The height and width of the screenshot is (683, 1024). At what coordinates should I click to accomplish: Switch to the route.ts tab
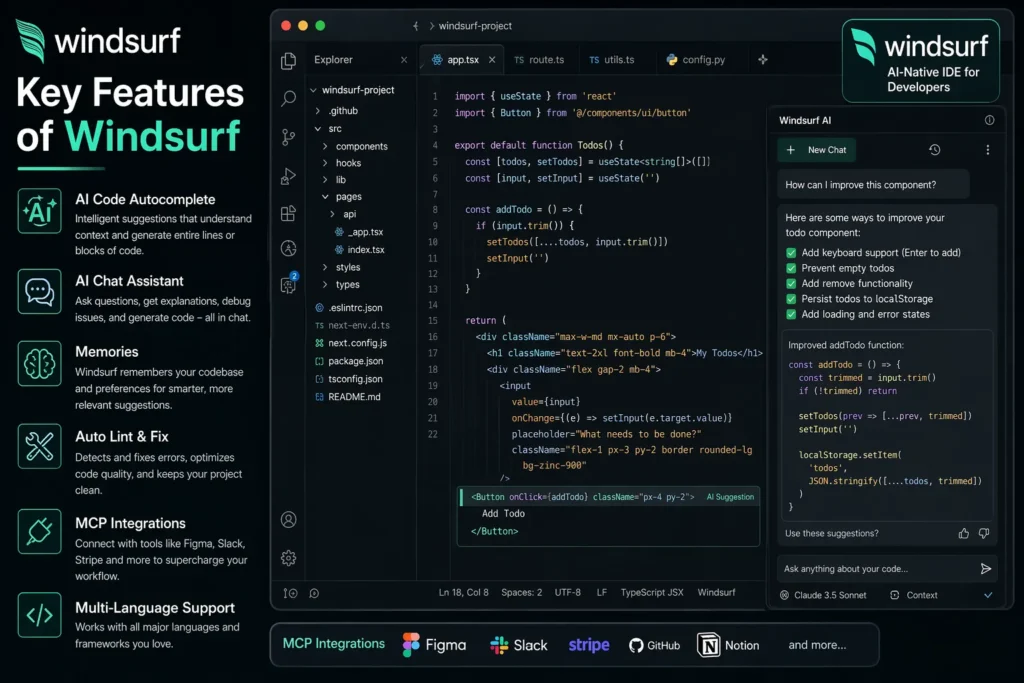(539, 59)
